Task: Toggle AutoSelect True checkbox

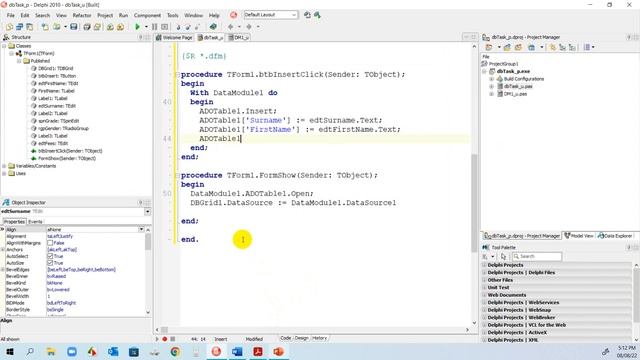Action: [x=50, y=256]
